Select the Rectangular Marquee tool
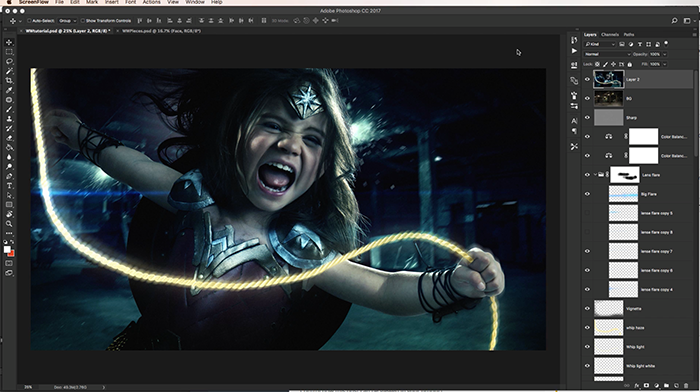700x392 pixels. pyautogui.click(x=9, y=52)
